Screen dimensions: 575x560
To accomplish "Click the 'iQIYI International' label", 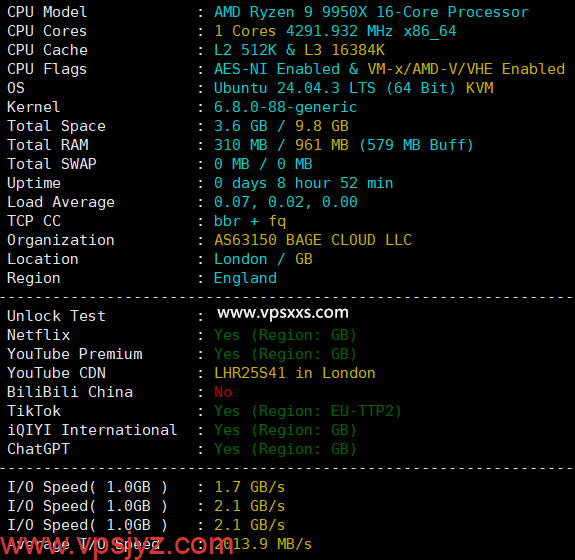I will pyautogui.click(x=92, y=430).
